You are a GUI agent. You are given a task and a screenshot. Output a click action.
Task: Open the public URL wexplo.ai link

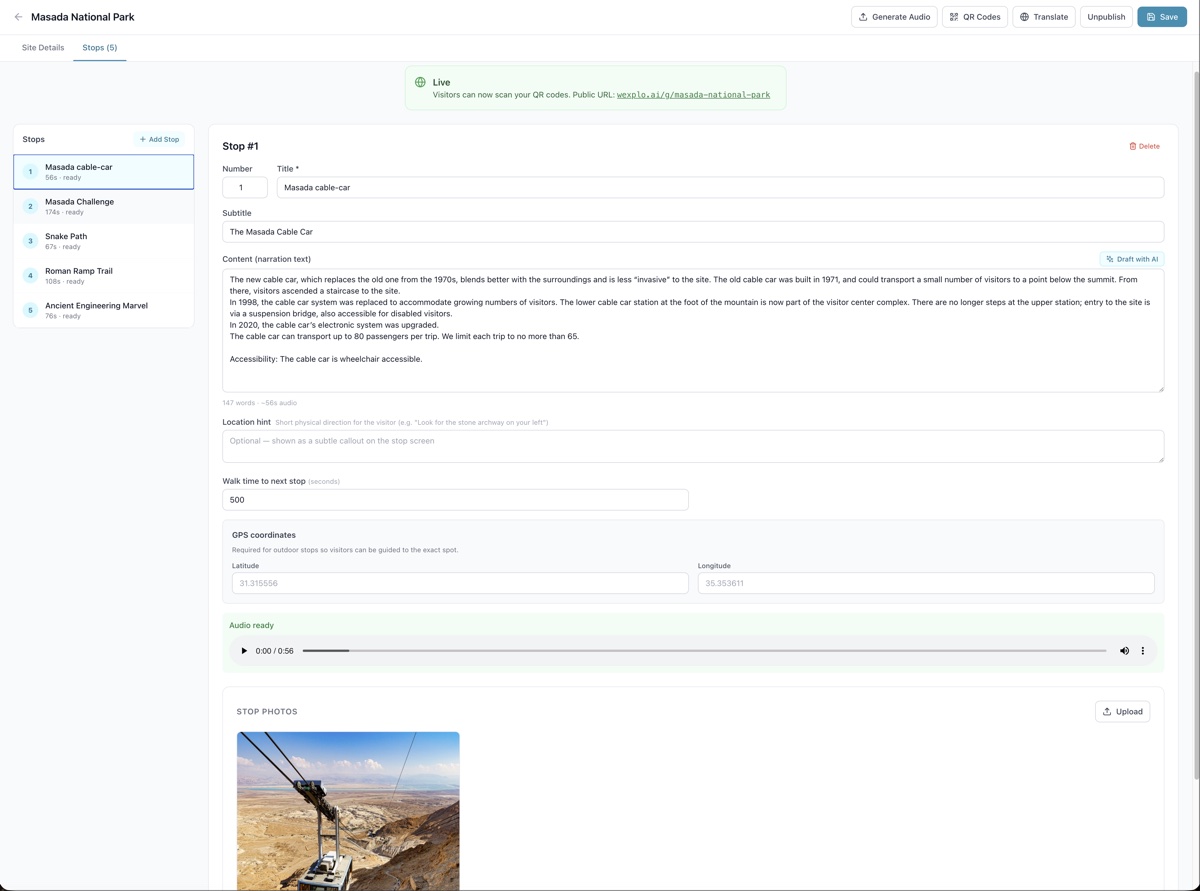693,95
